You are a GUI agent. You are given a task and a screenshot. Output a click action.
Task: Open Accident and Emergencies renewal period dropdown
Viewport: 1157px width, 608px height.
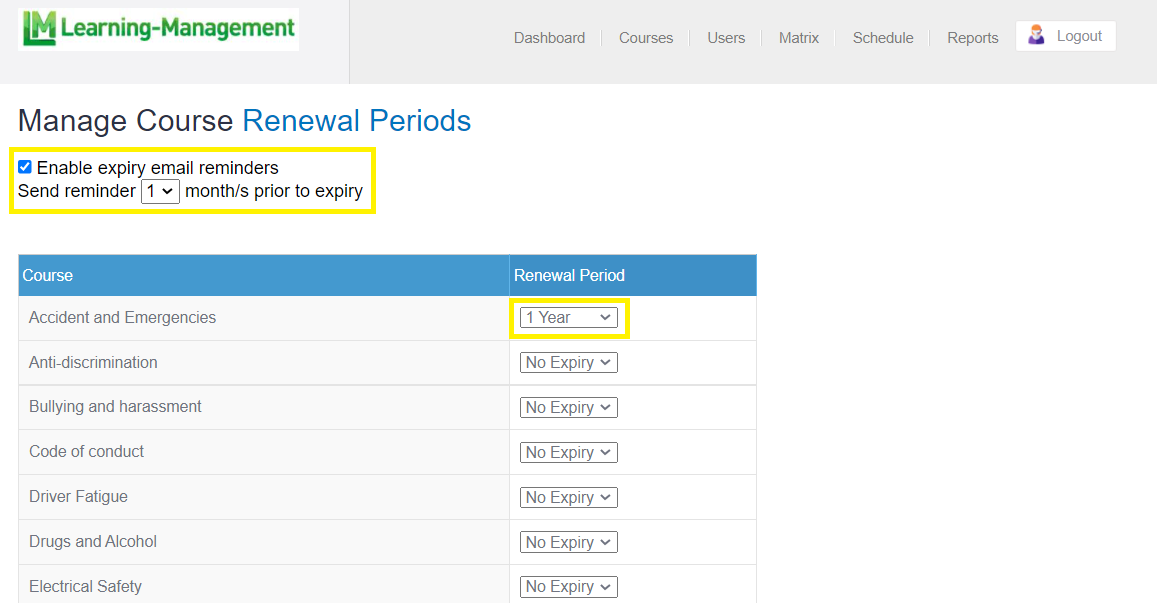(568, 318)
